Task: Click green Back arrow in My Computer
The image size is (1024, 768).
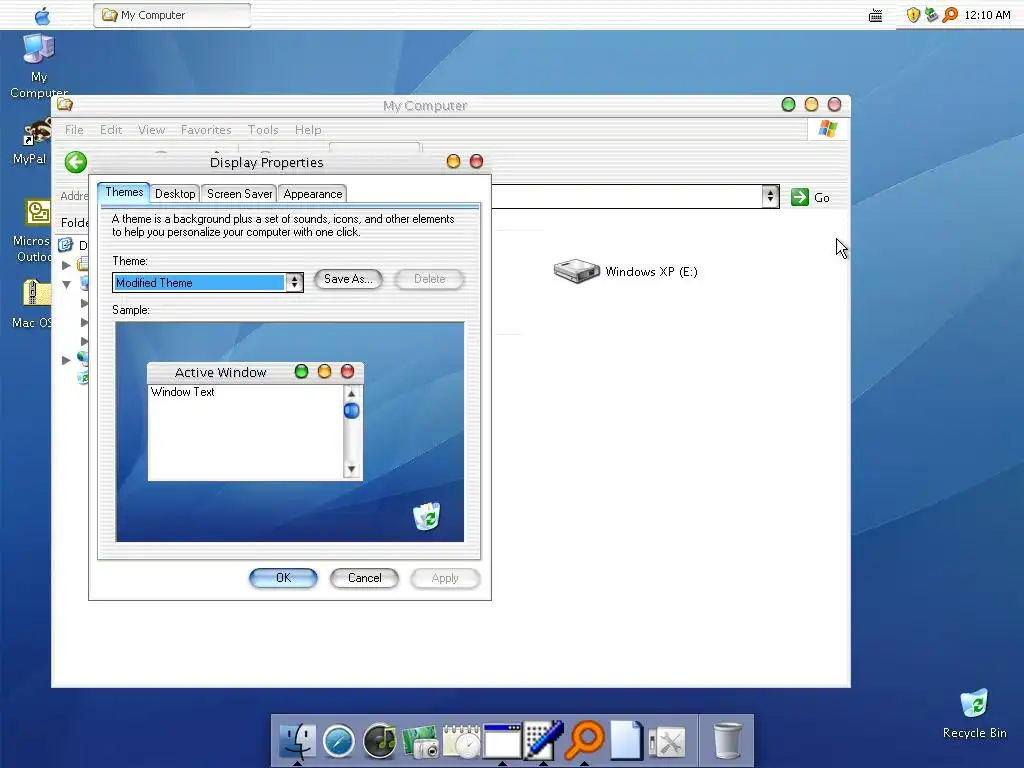Action: tap(76, 162)
